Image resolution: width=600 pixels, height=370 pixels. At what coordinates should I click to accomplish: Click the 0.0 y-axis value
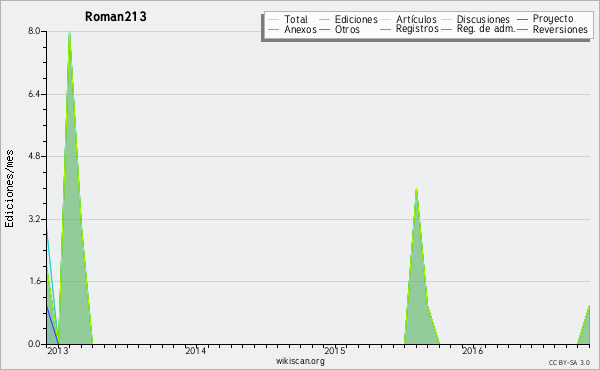[34, 344]
